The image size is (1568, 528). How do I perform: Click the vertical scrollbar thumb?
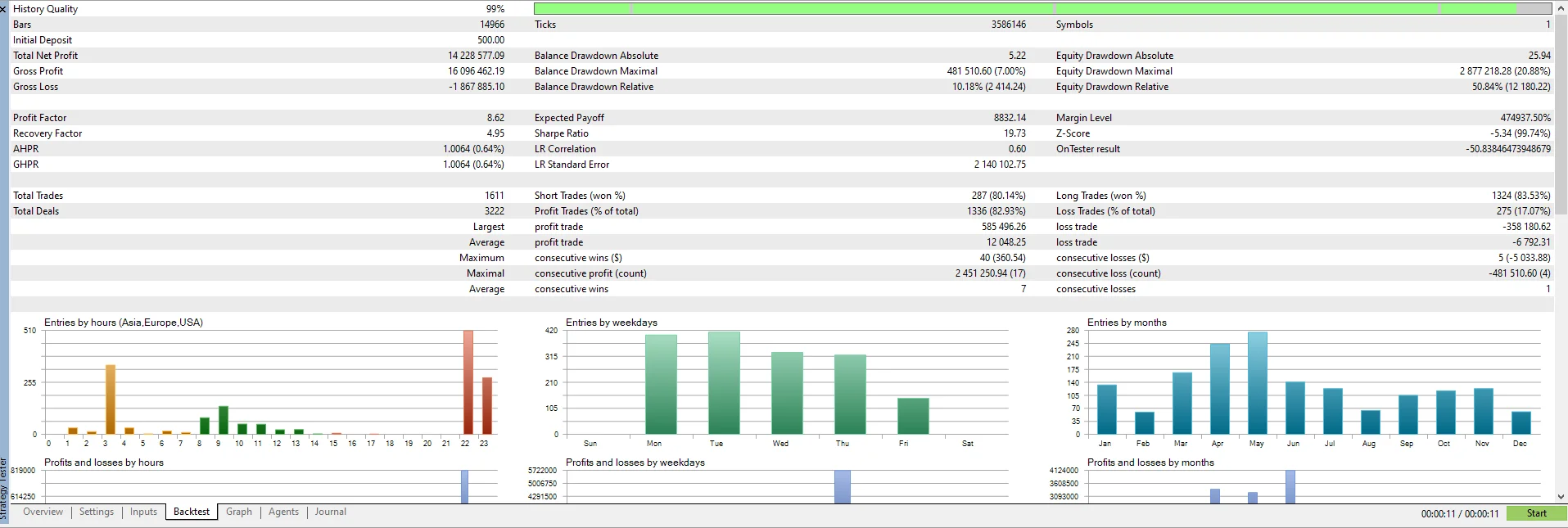(x=1561, y=115)
